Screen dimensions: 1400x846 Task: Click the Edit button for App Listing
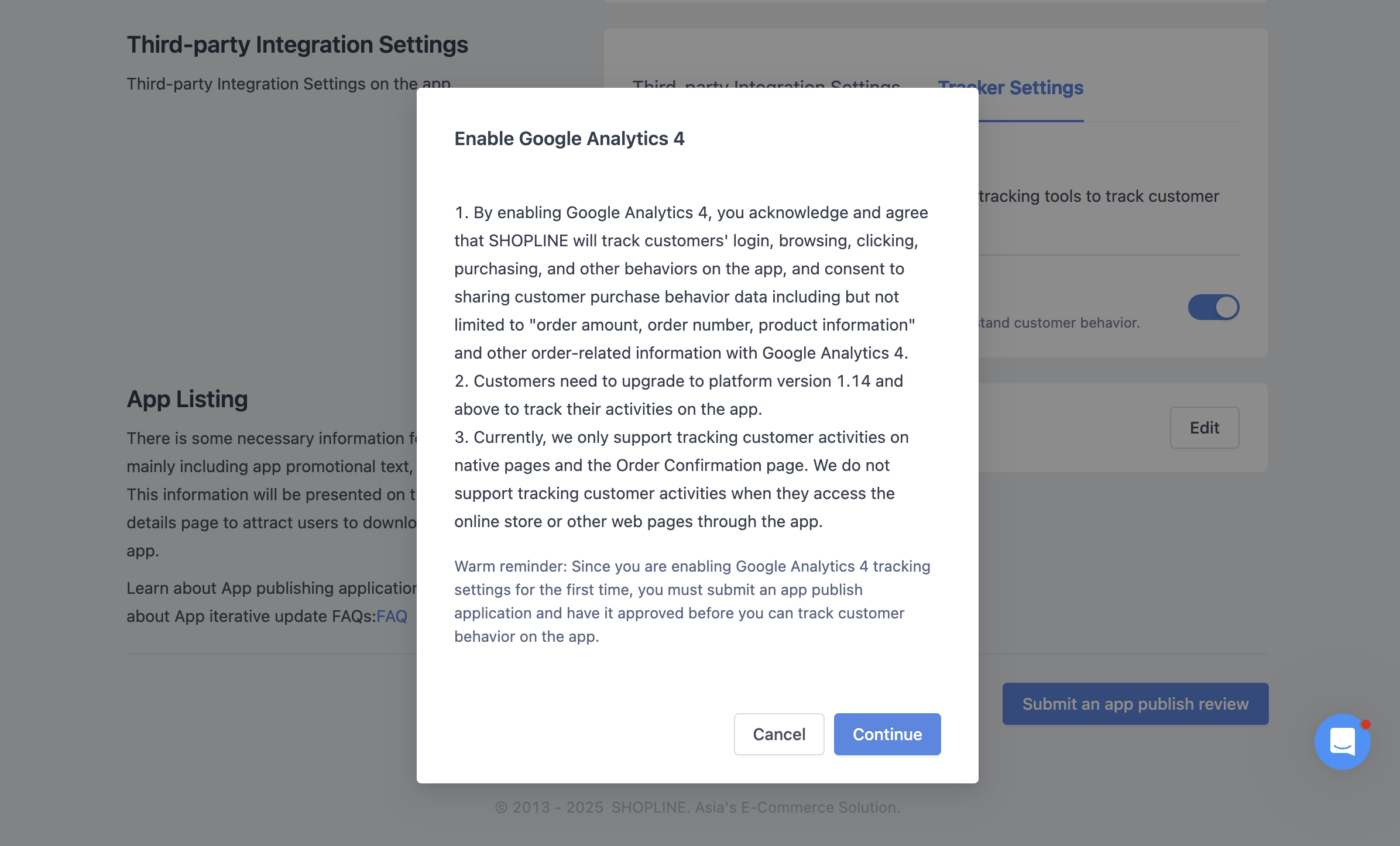[1205, 428]
